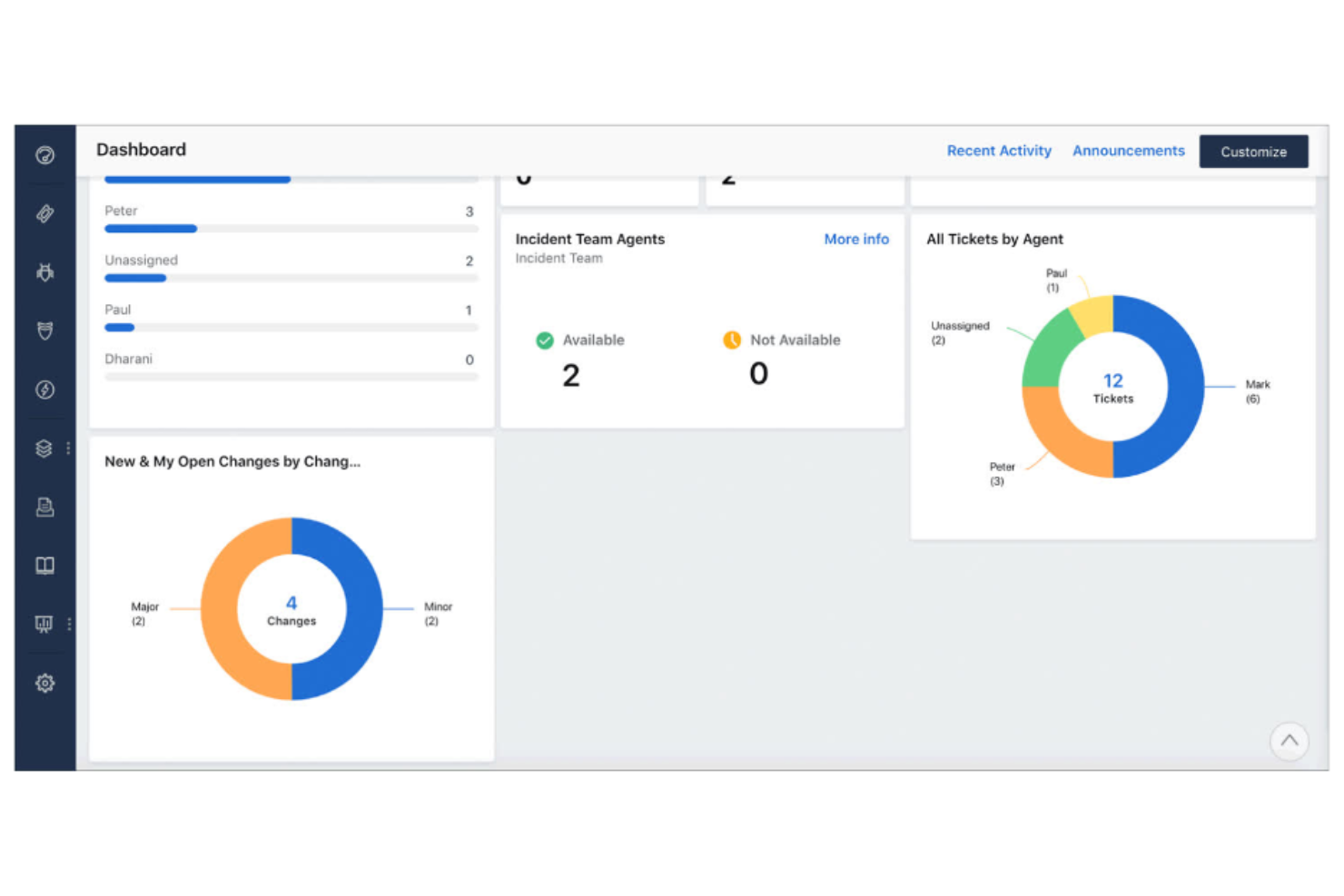This screenshot has height=896, width=1344.
Task: Open Changes via the shield icon
Action: 44,330
